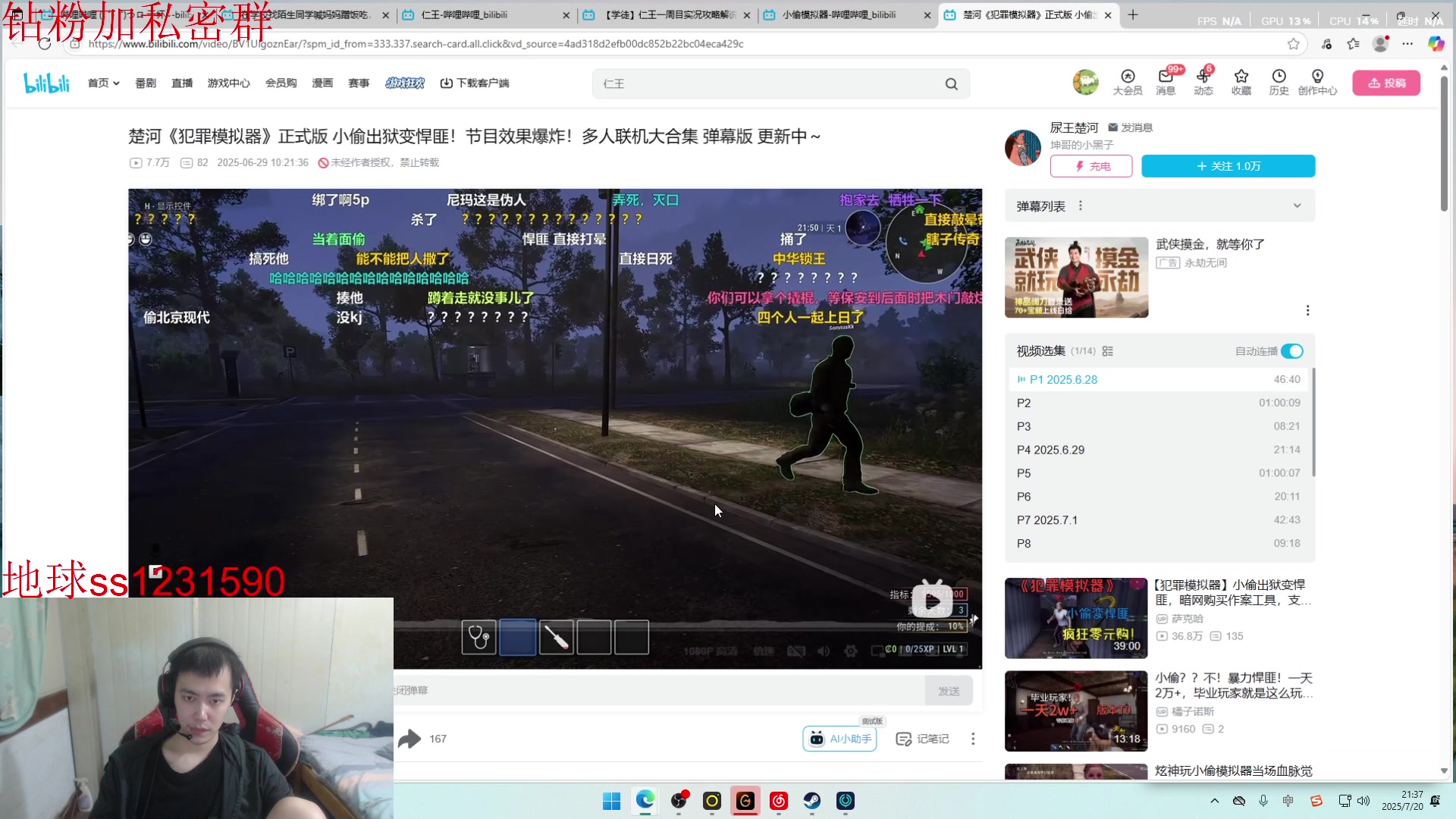The width and height of the screenshot is (1456, 819).
Task: Click the 投稿 upload button
Action: (1386, 83)
